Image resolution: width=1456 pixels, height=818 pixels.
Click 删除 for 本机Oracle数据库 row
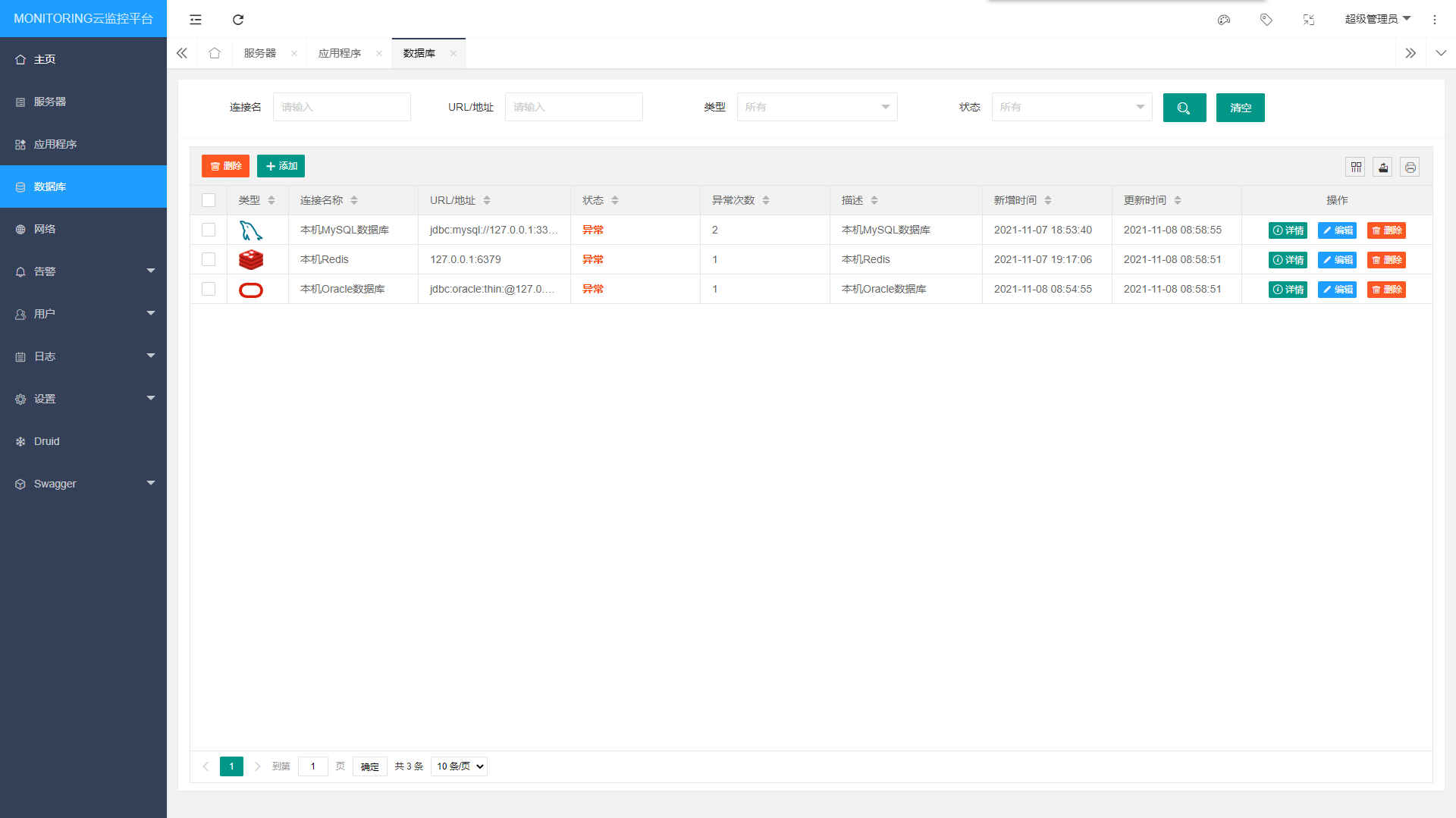pyautogui.click(x=1386, y=290)
